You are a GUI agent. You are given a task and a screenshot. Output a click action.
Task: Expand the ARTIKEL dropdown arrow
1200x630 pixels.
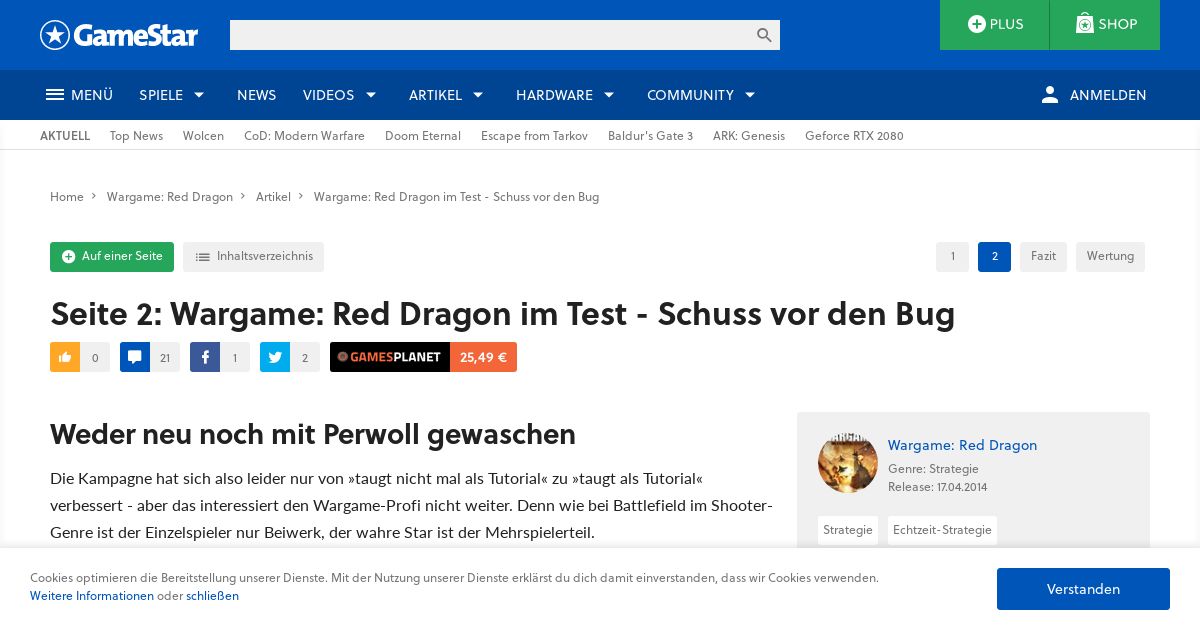click(x=478, y=95)
